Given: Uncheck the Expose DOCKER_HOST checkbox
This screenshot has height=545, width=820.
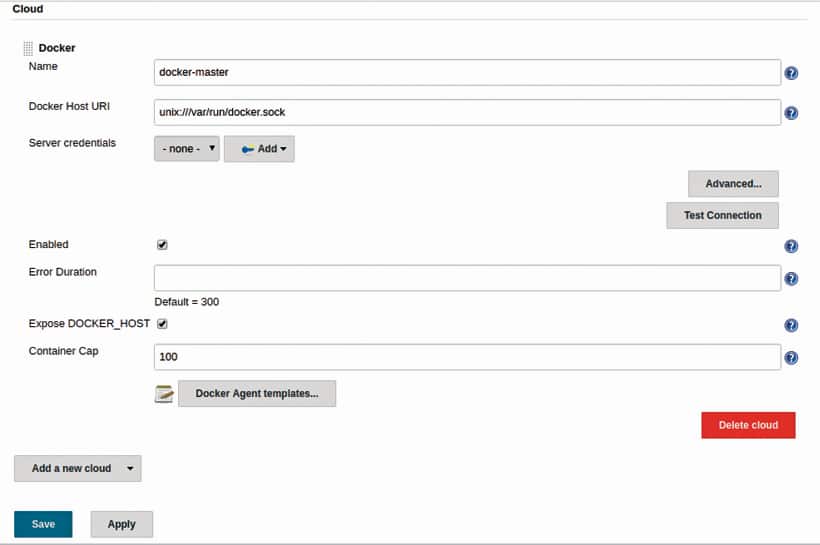Looking at the screenshot, I should [162, 324].
